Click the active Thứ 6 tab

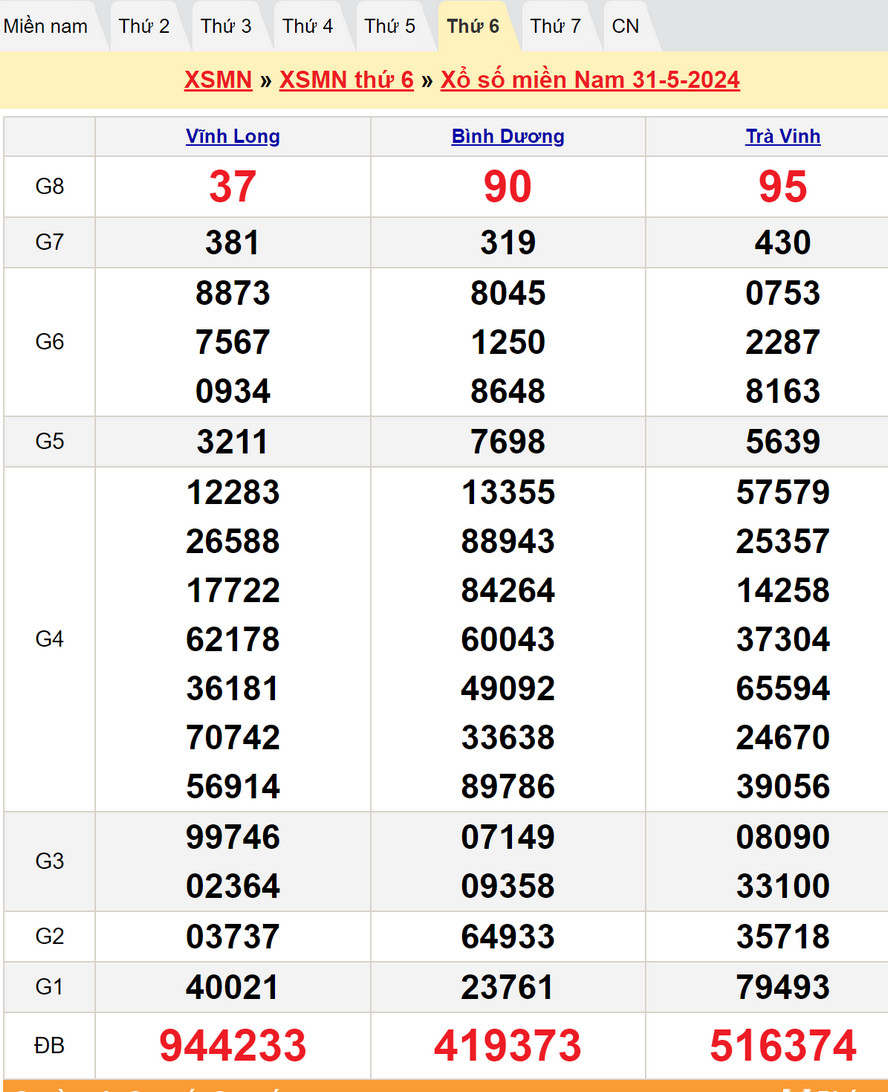[473, 26]
